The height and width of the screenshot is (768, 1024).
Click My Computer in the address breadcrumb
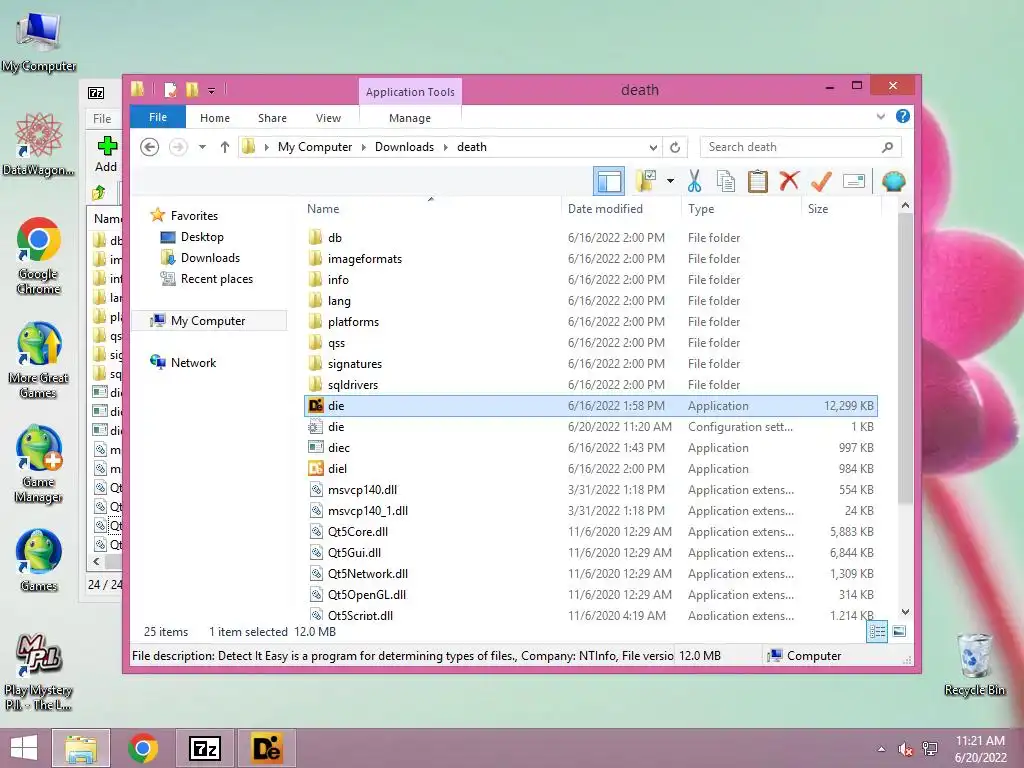(315, 147)
